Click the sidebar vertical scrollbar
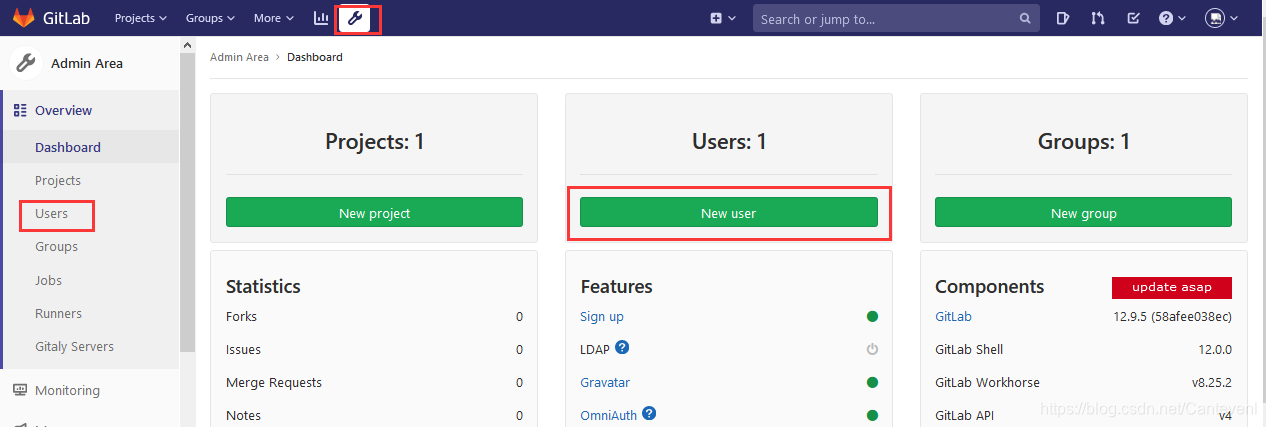 (x=187, y=200)
